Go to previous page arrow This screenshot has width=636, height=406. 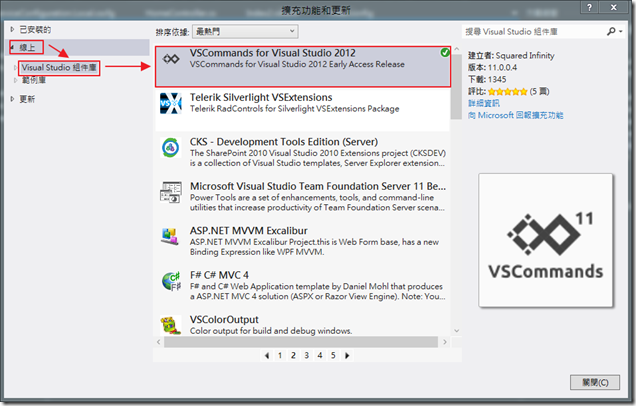click(266, 356)
